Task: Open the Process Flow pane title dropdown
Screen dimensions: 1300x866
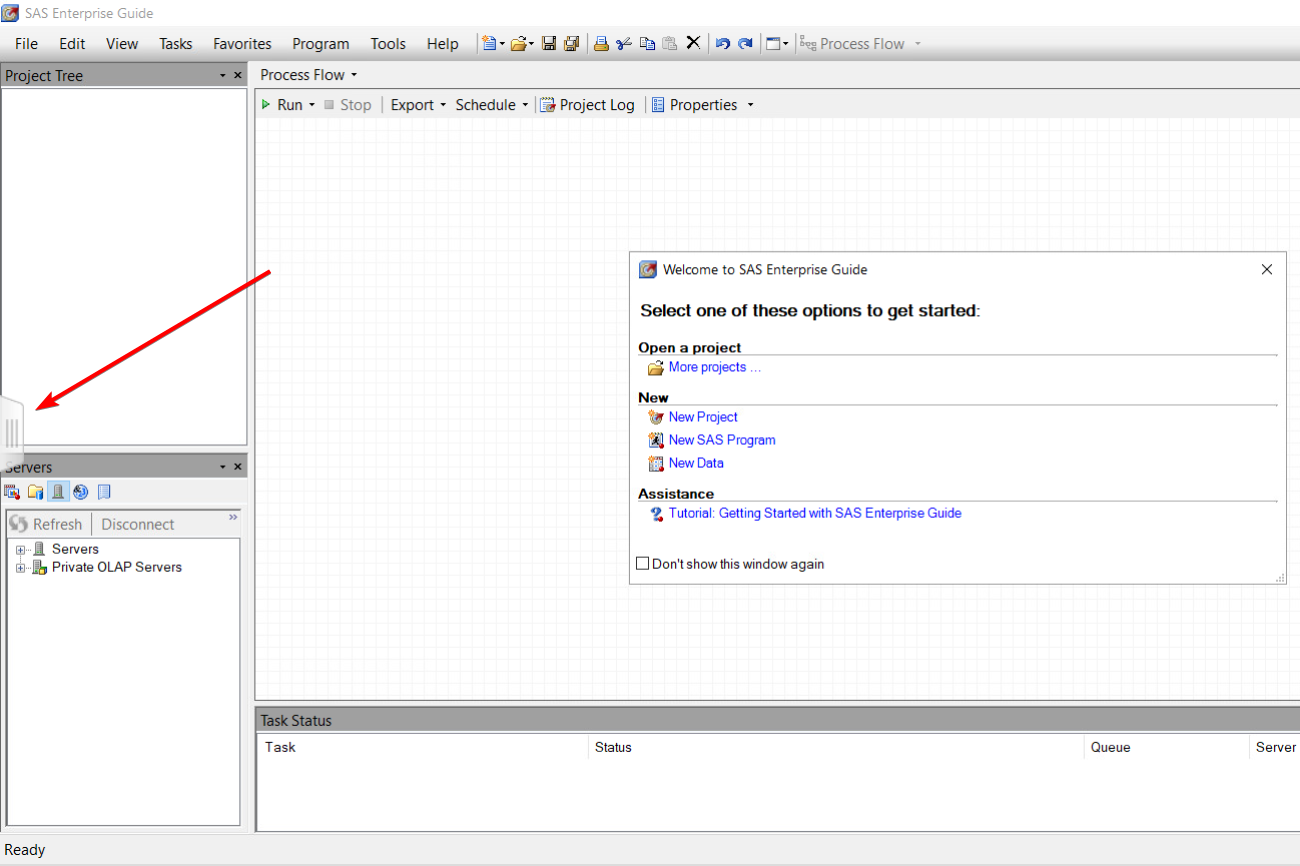Action: pos(354,75)
